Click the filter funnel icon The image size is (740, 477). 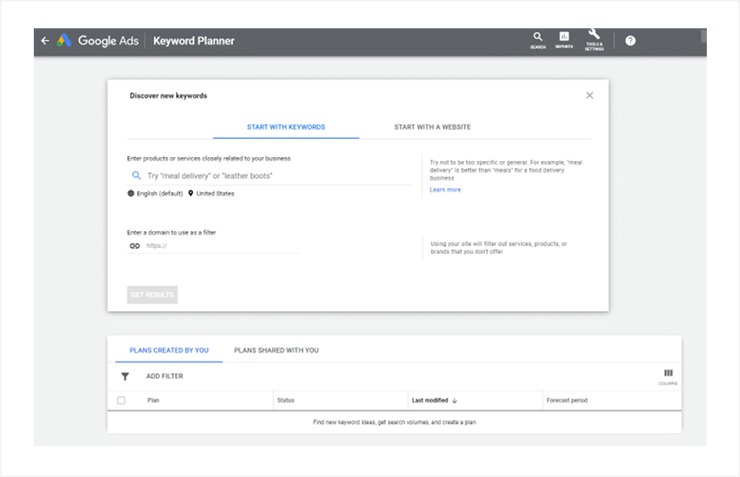pyautogui.click(x=125, y=377)
